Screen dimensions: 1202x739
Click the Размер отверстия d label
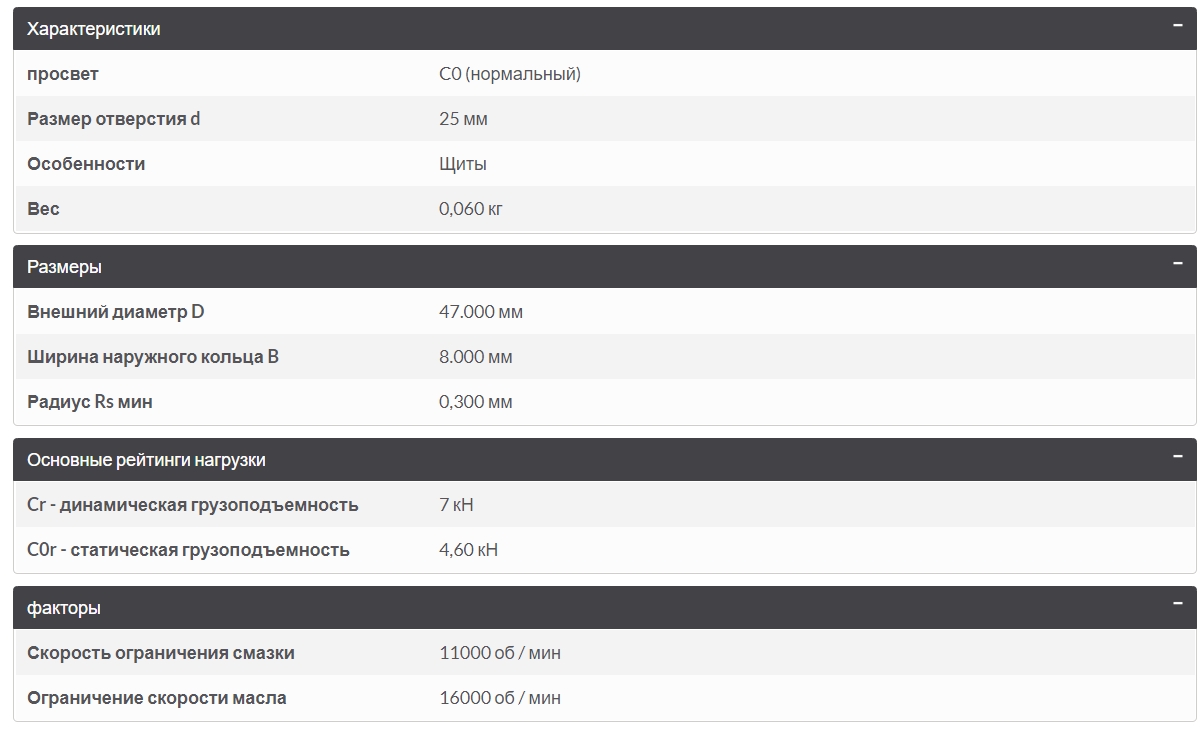pyautogui.click(x=114, y=119)
